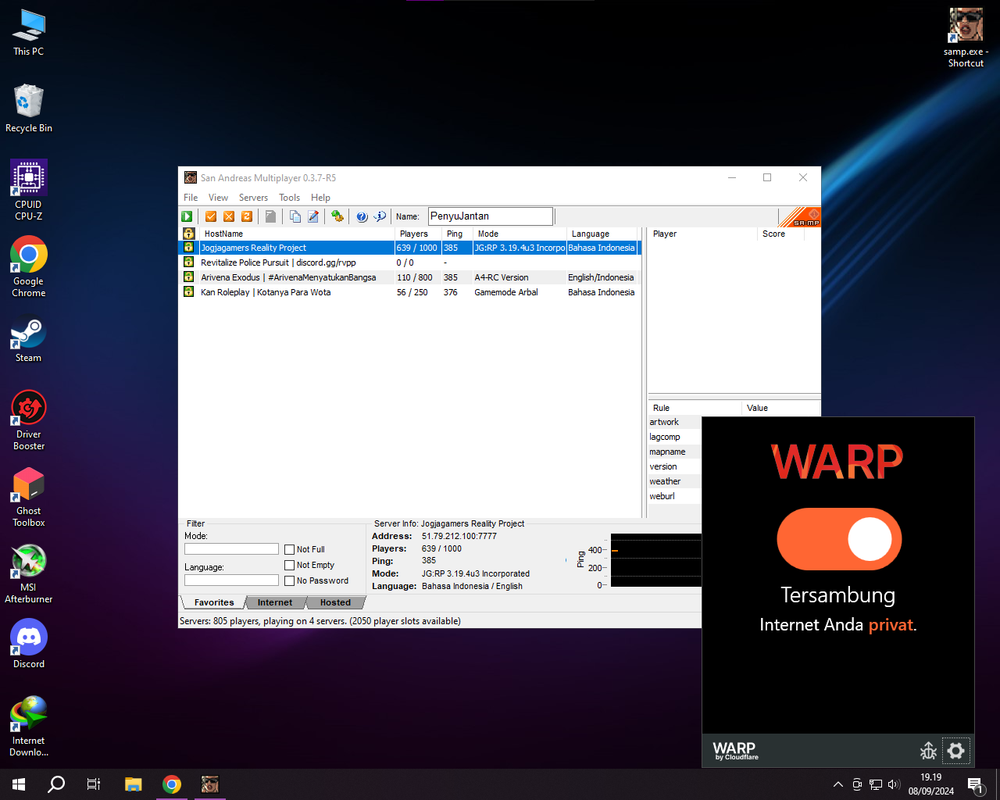The image size is (1000, 800).
Task: Open the Help menu
Action: click(320, 198)
